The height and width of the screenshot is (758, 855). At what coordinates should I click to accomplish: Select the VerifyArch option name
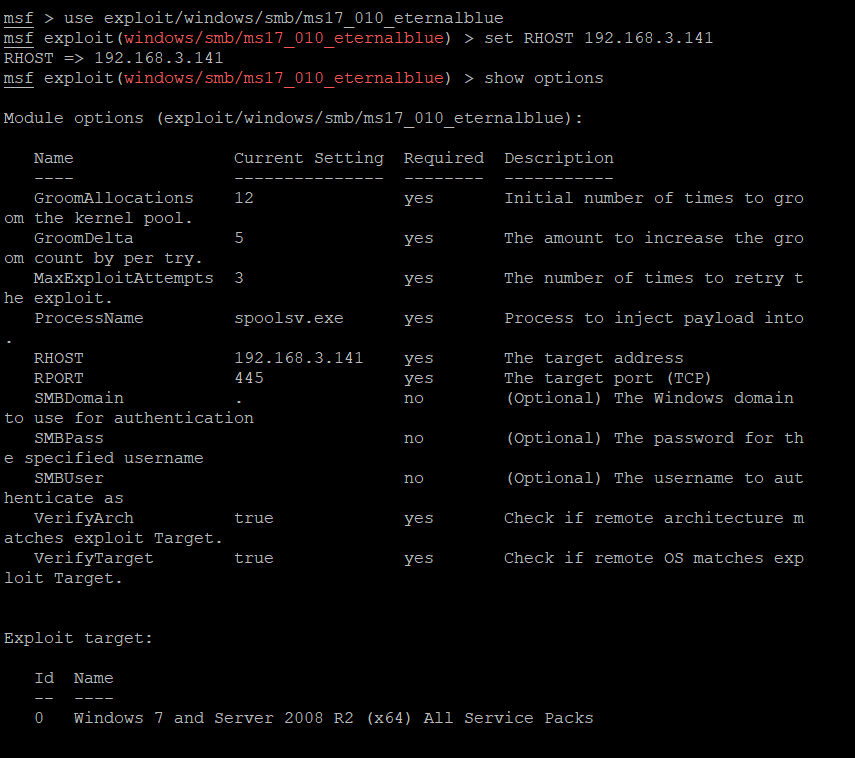coord(83,518)
